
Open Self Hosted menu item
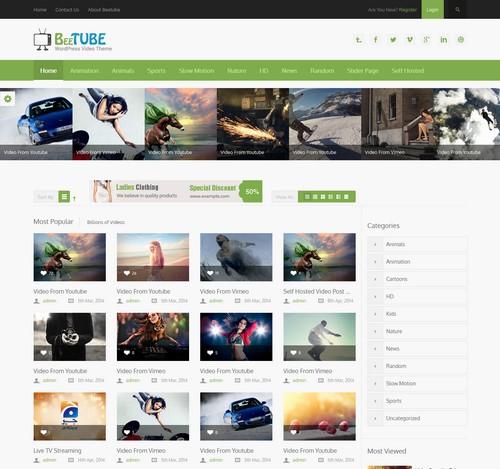pyautogui.click(x=408, y=71)
